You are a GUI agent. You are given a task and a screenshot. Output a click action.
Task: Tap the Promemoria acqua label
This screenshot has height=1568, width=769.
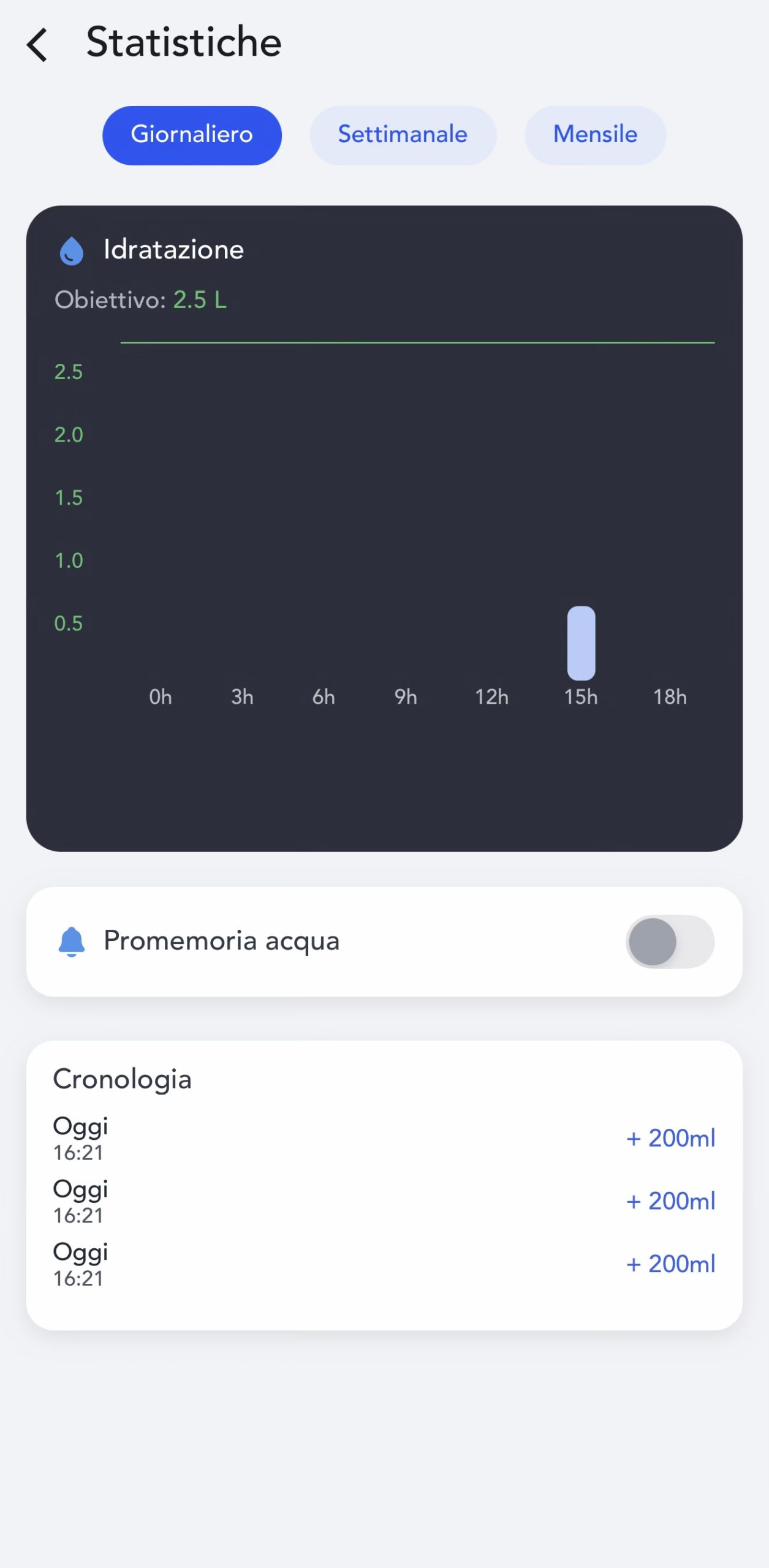pos(221,941)
